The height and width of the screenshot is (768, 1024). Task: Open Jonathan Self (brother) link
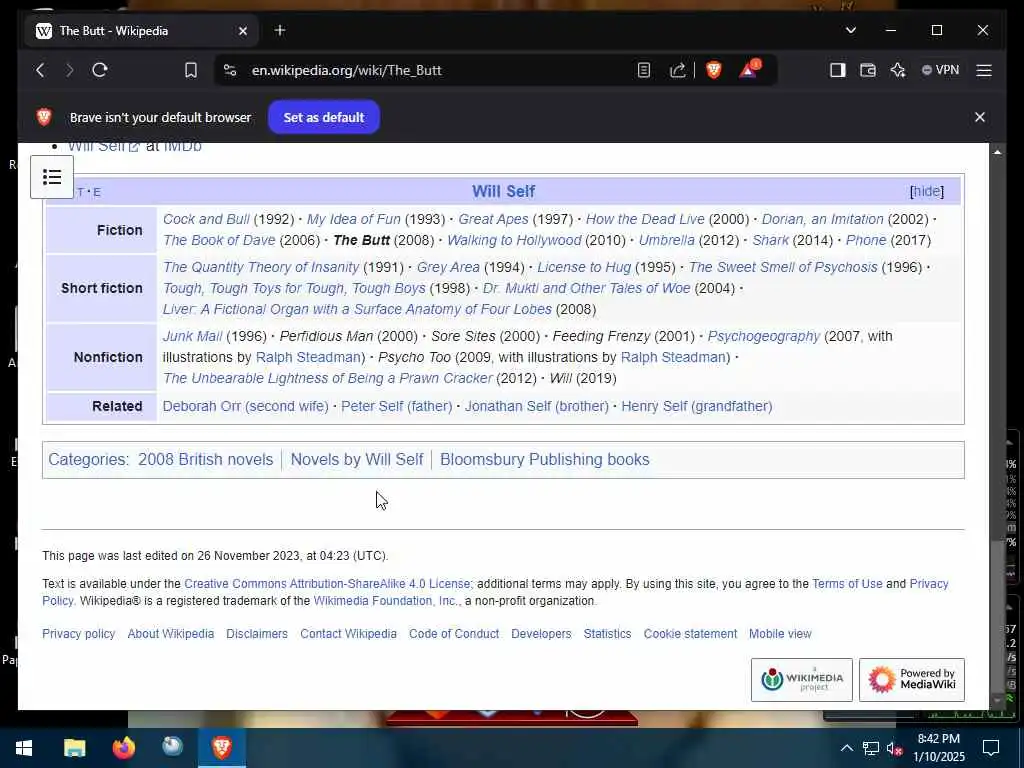tap(536, 406)
